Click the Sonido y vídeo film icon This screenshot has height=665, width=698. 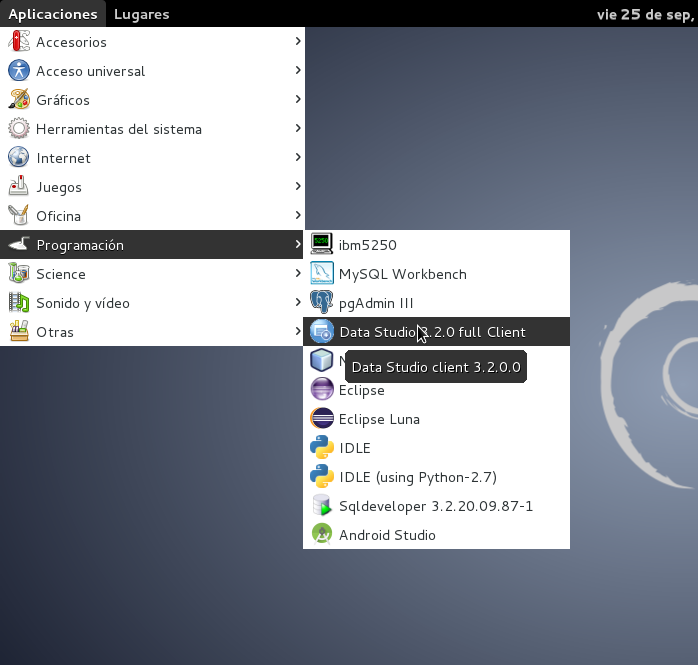pyautogui.click(x=19, y=303)
